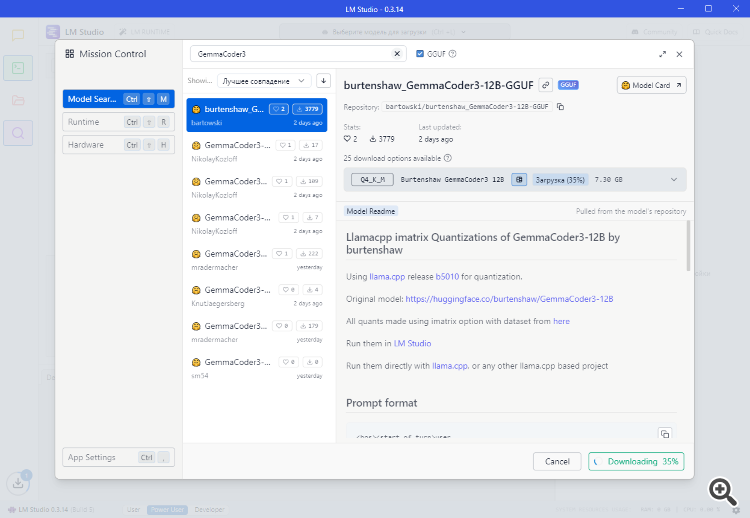Open the model loader dropdown at top

[x=395, y=32]
